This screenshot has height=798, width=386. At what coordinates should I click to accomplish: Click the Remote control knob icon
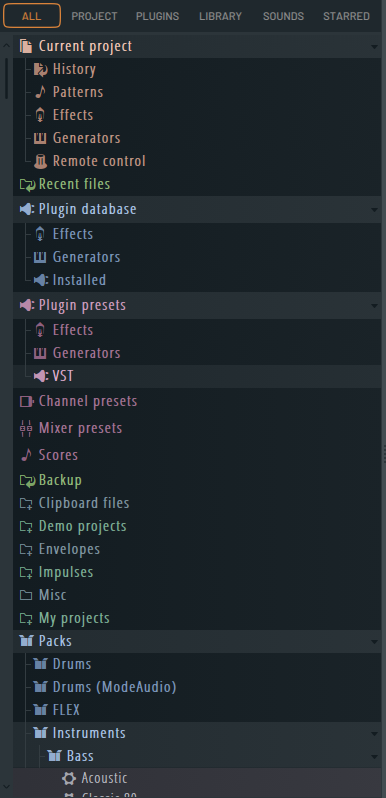40,161
